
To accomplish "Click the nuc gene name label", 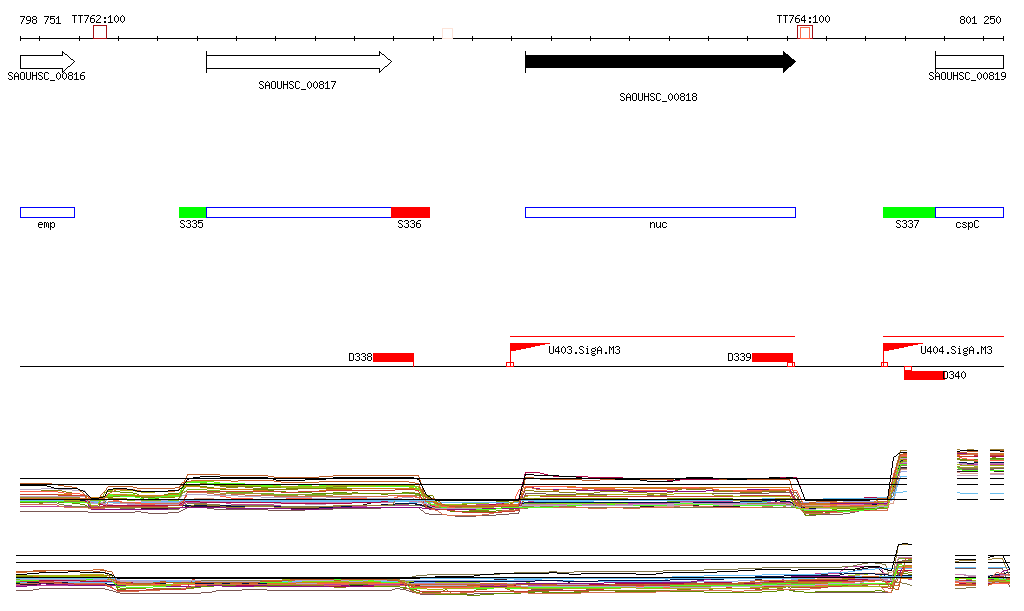I will pos(658,225).
